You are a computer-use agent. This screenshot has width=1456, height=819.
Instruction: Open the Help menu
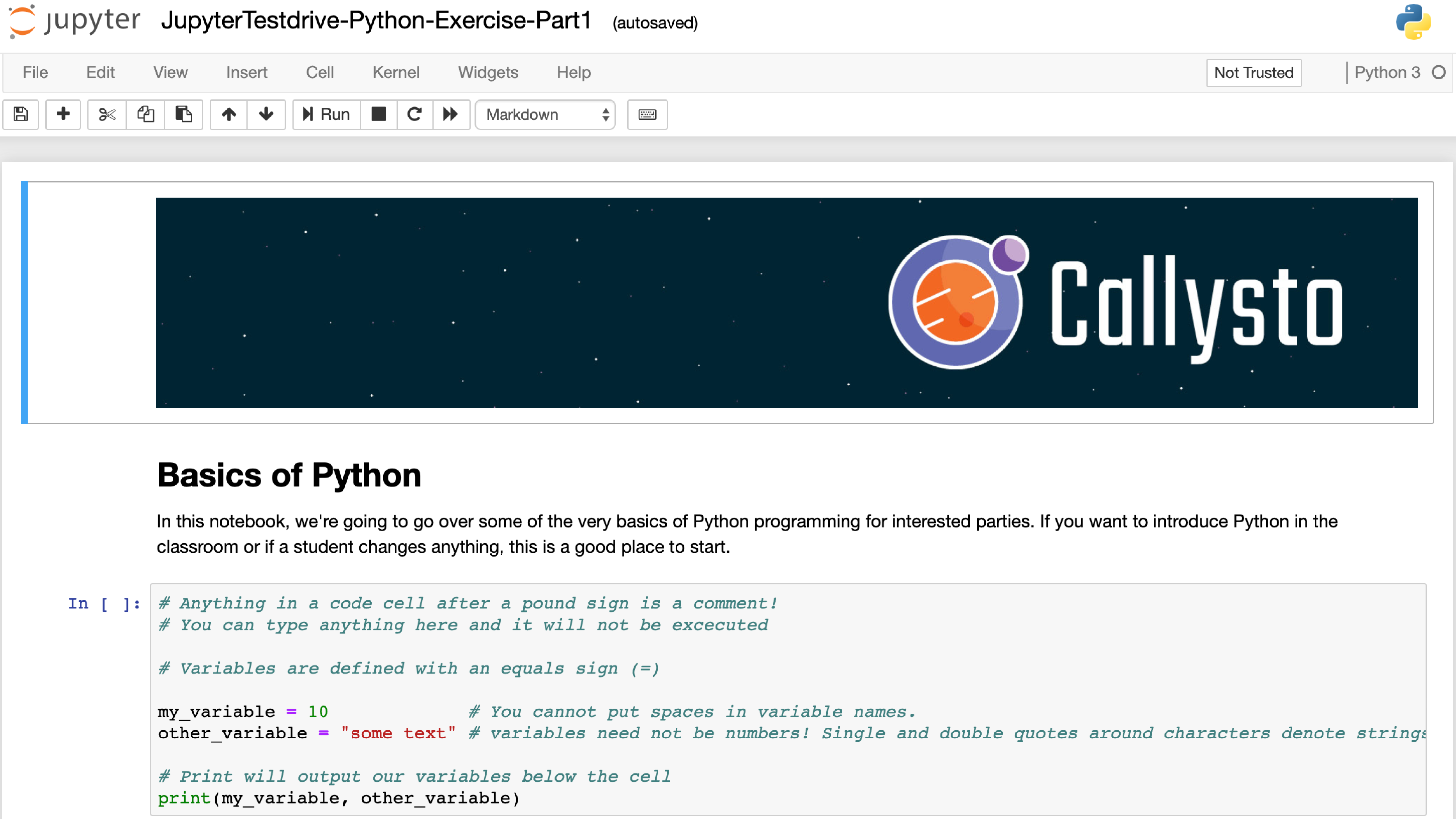point(574,73)
